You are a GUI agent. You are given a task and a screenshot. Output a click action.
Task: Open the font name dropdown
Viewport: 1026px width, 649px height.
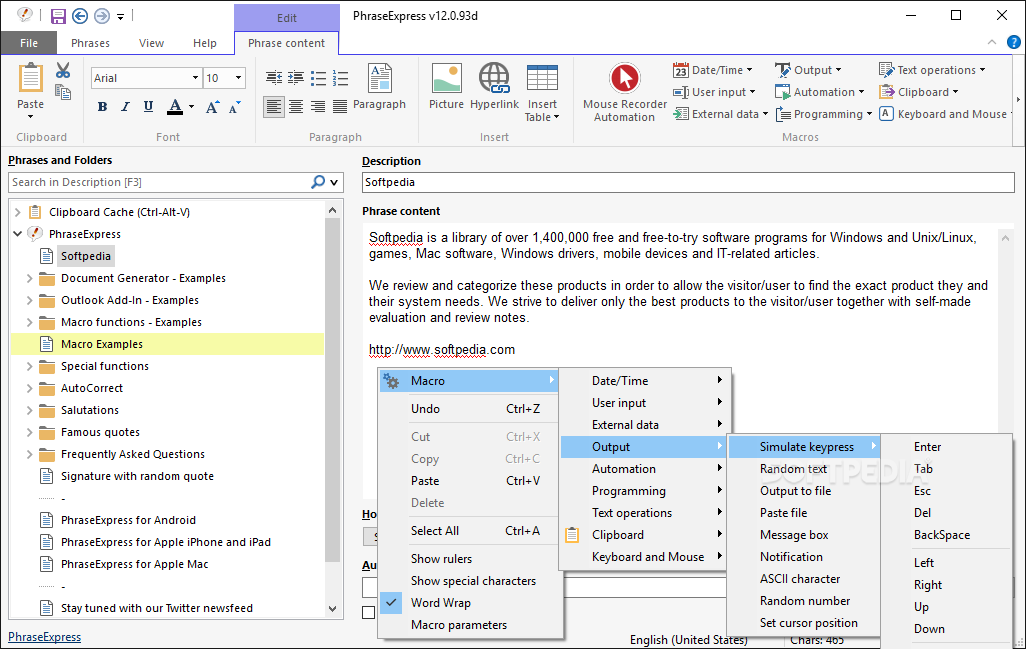coord(195,78)
